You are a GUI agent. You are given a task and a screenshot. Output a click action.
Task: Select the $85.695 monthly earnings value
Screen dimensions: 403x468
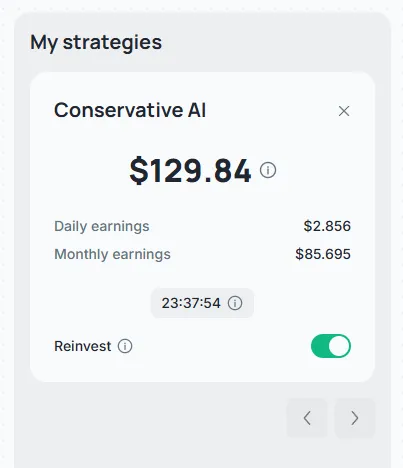(323, 254)
